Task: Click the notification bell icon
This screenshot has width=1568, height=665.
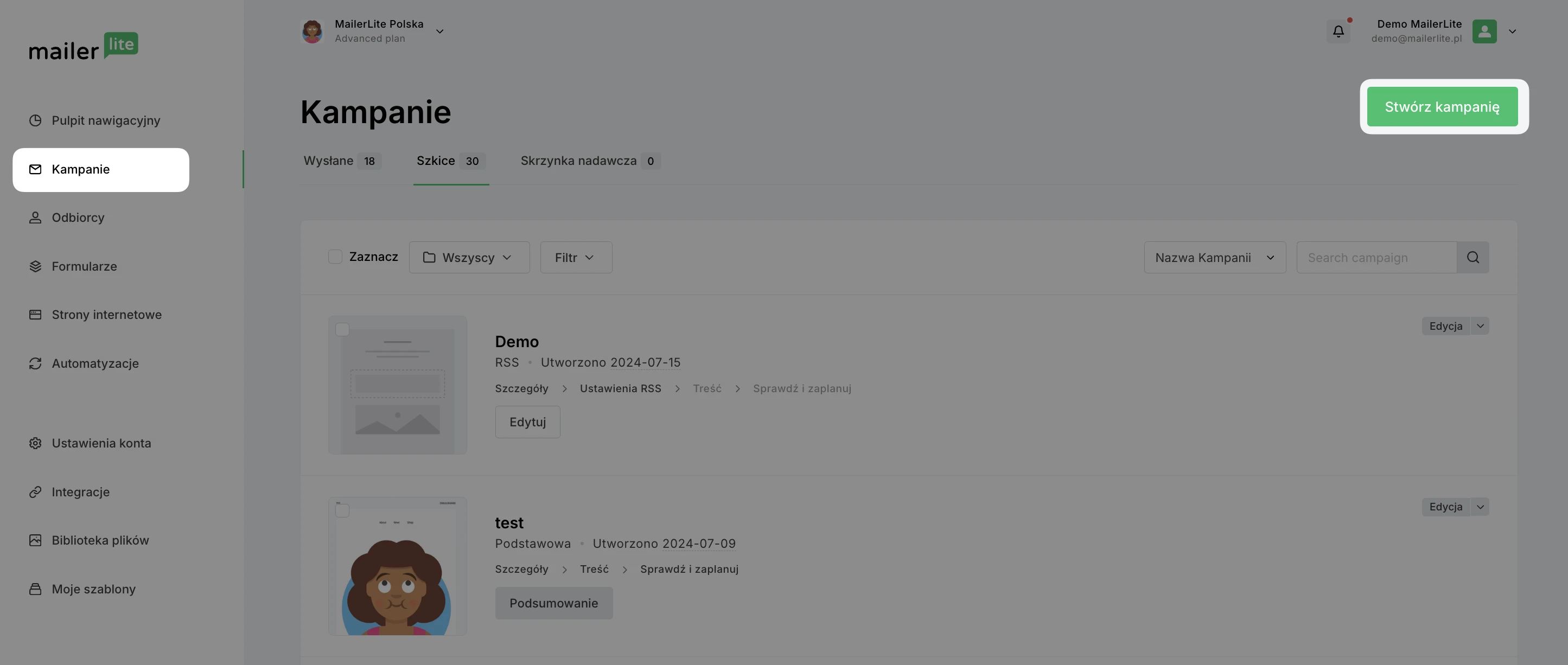Action: pyautogui.click(x=1338, y=31)
